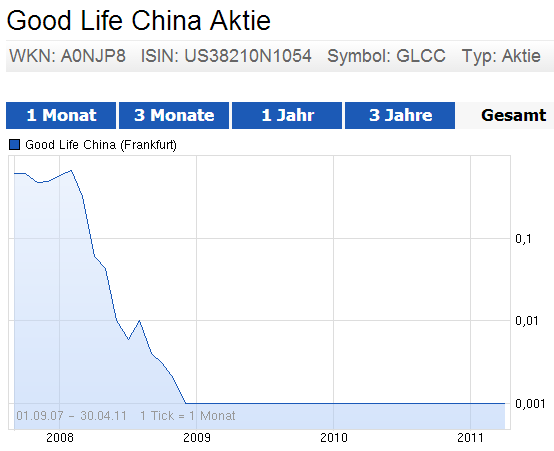Click the 2008 x-axis label

point(60,438)
